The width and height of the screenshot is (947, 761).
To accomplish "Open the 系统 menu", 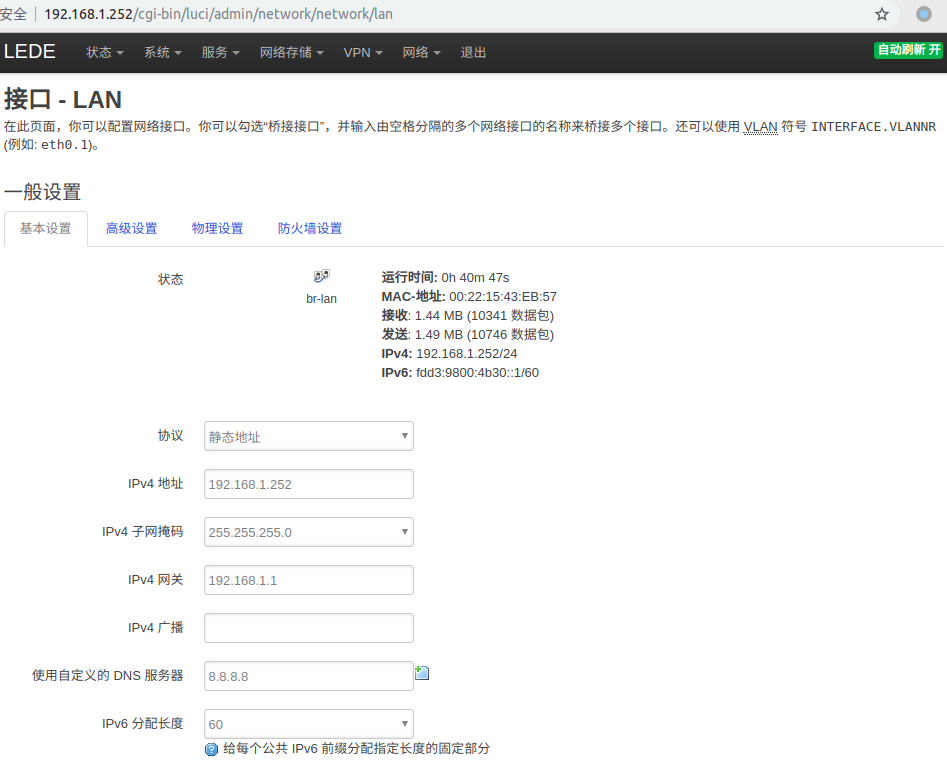I will [162, 52].
